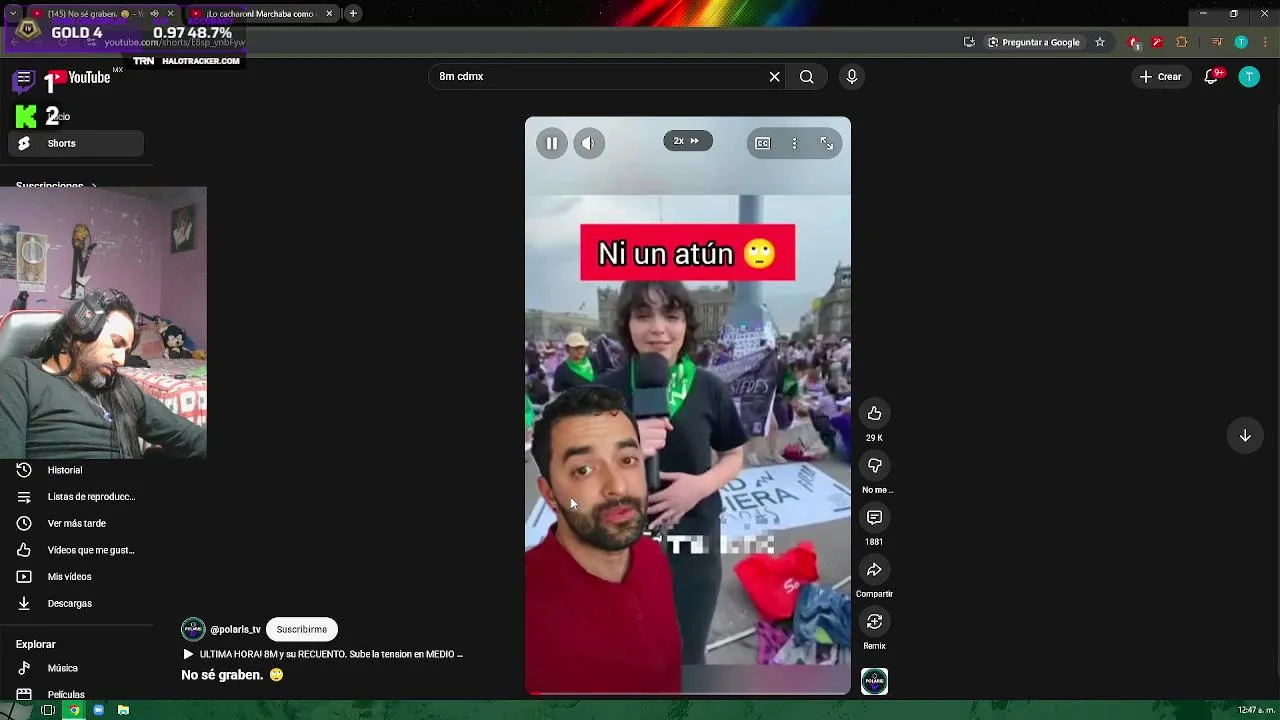Click the Polaris channel avatar
The width and height of the screenshot is (1280, 720).
(x=193, y=629)
